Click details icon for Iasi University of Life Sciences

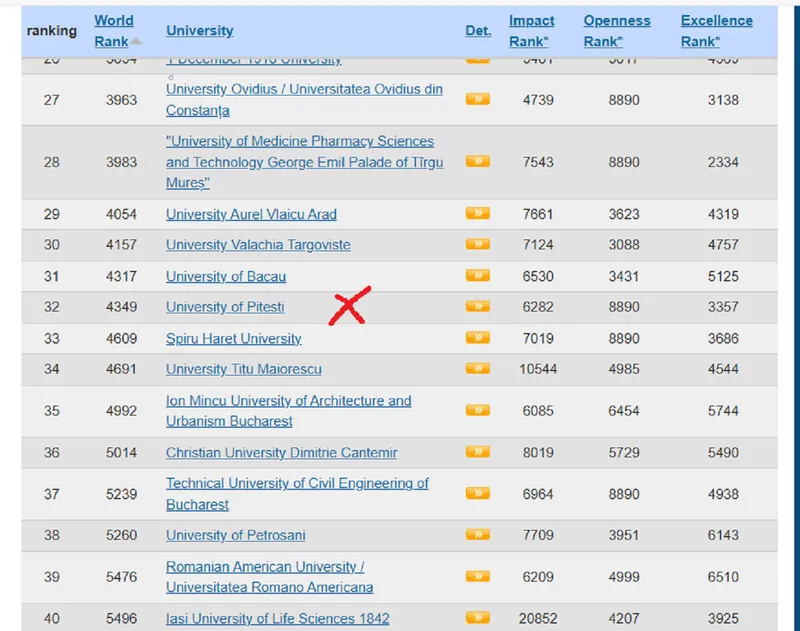pyautogui.click(x=477, y=617)
